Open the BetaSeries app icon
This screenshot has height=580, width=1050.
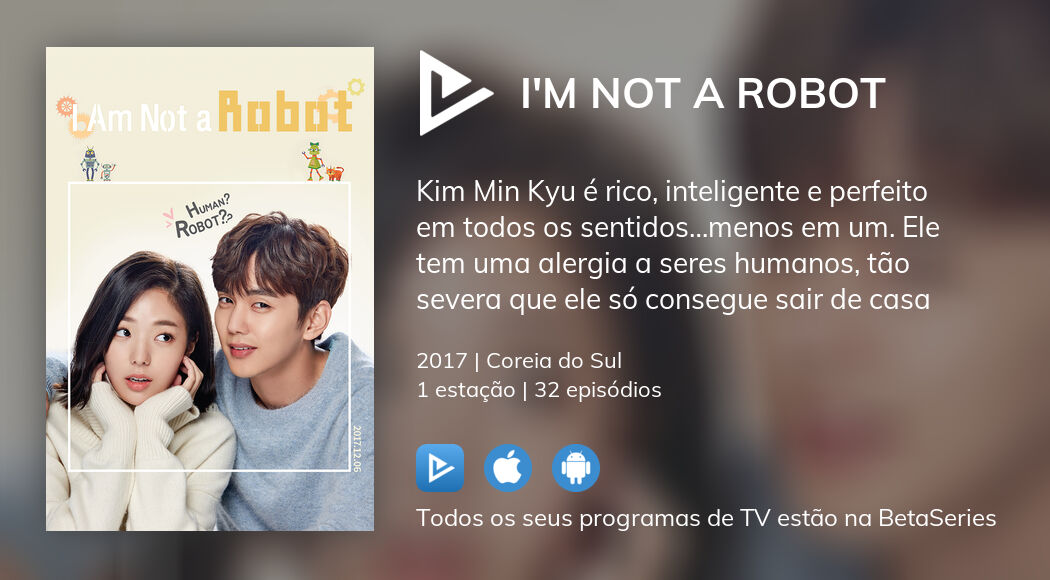[x=440, y=468]
